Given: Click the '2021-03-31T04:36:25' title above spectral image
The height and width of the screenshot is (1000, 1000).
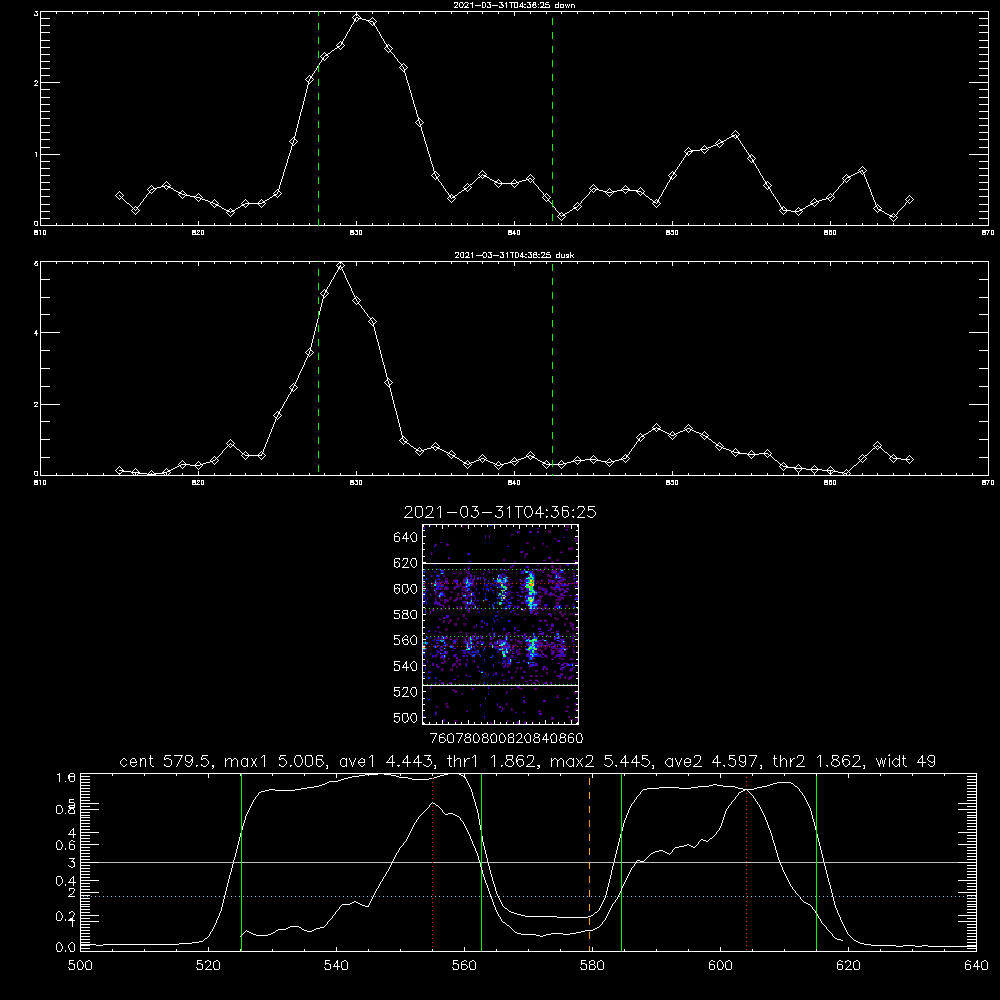Looking at the screenshot, I should pos(500,512).
